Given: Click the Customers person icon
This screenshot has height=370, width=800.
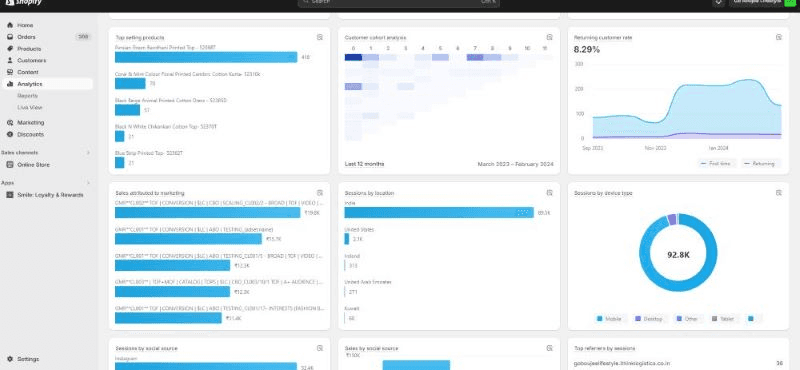Looking at the screenshot, I should pyautogui.click(x=10, y=60).
